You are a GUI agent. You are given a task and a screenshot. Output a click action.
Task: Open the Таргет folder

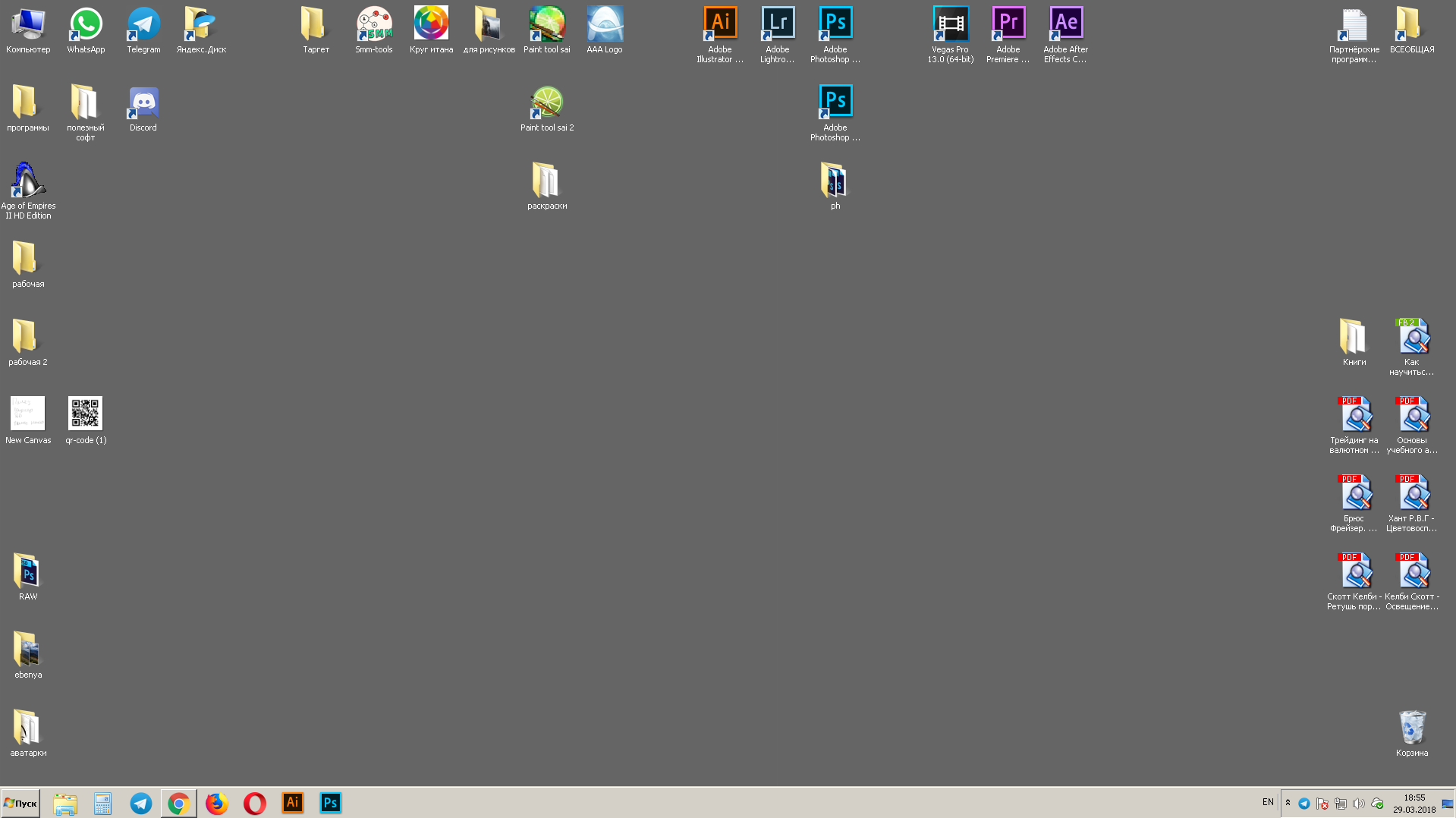pos(316,30)
